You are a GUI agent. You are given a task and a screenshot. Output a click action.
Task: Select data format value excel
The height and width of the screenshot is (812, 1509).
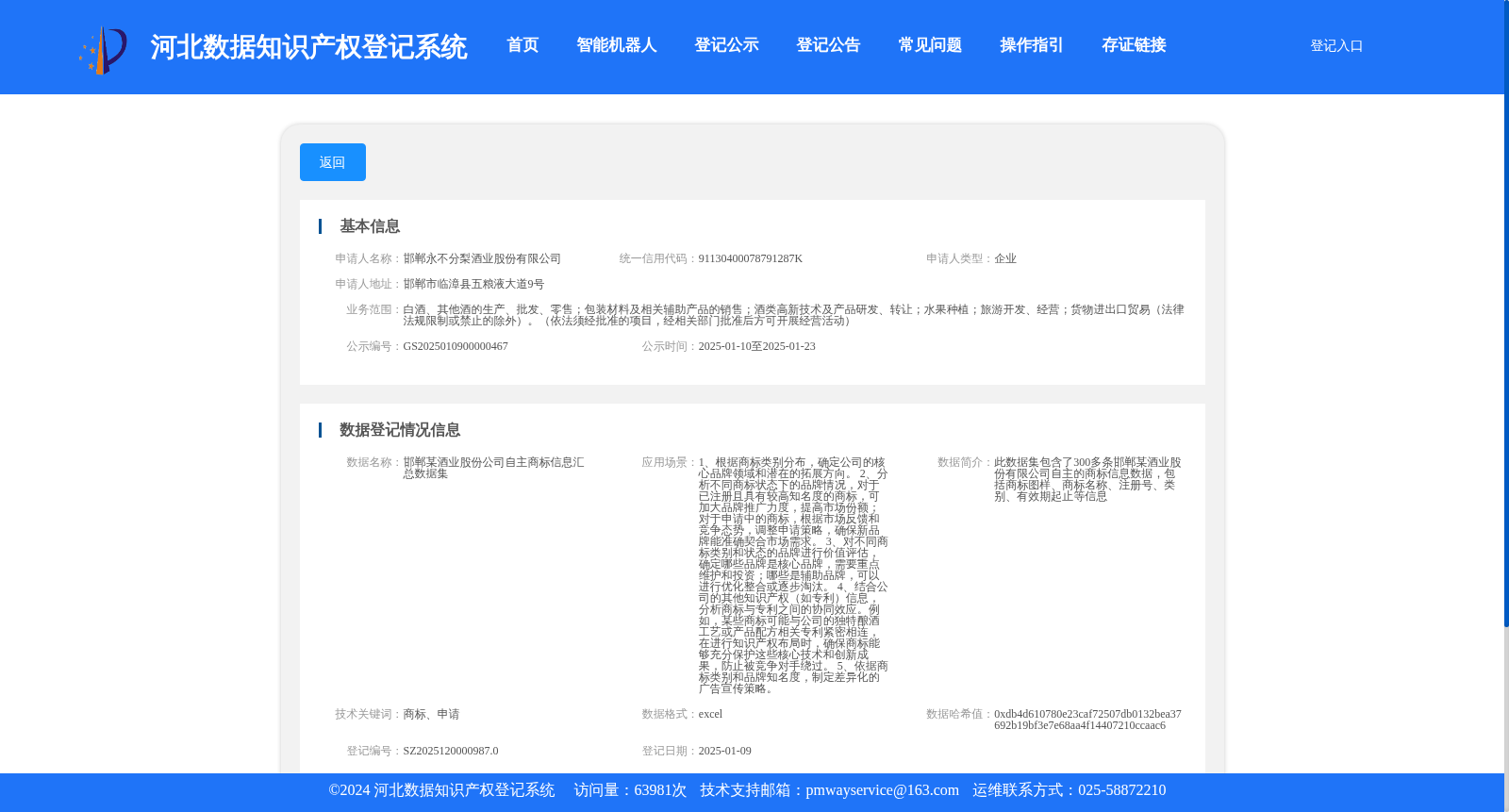point(710,714)
